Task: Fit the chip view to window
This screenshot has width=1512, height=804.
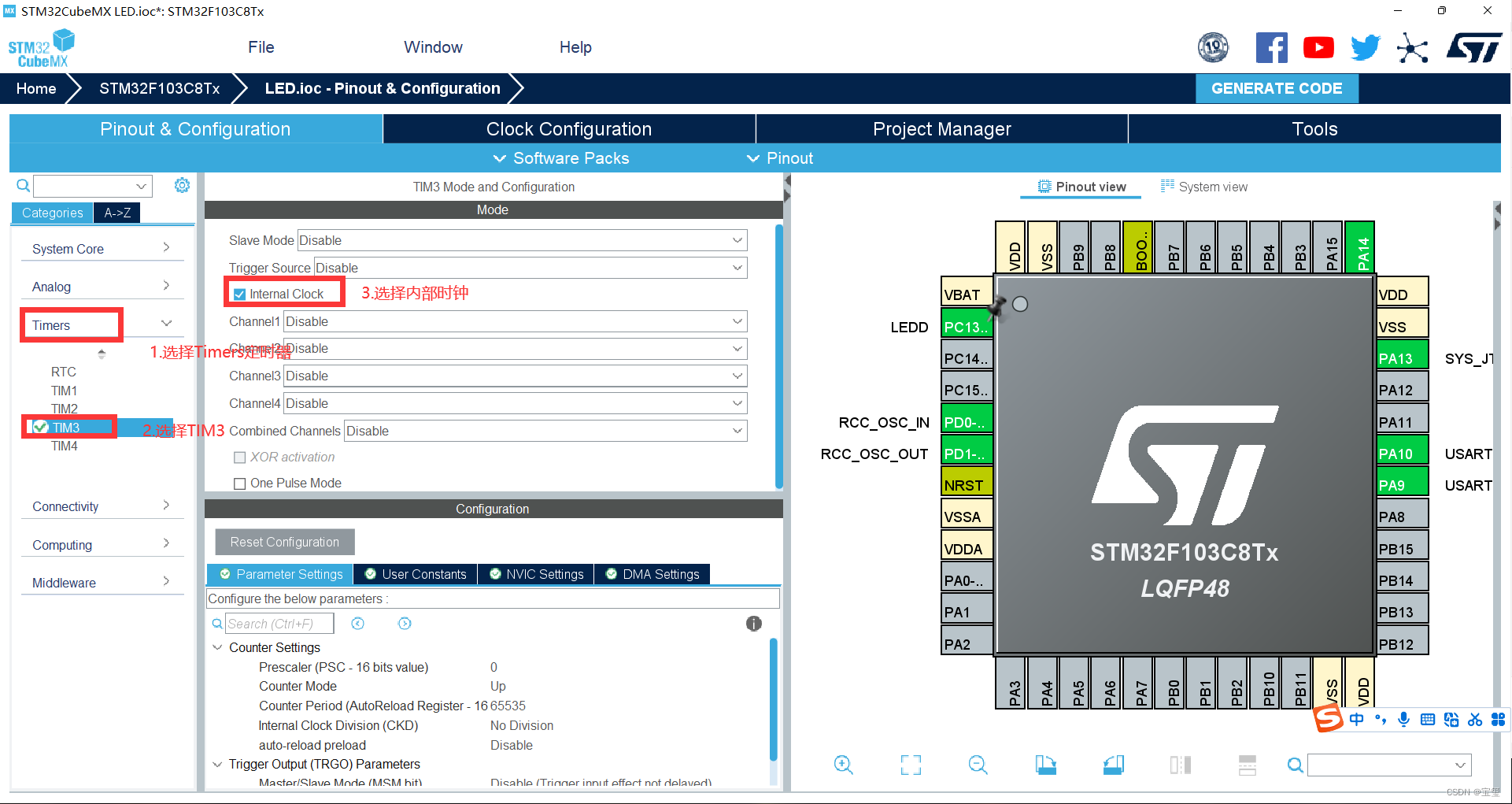Action: [911, 765]
